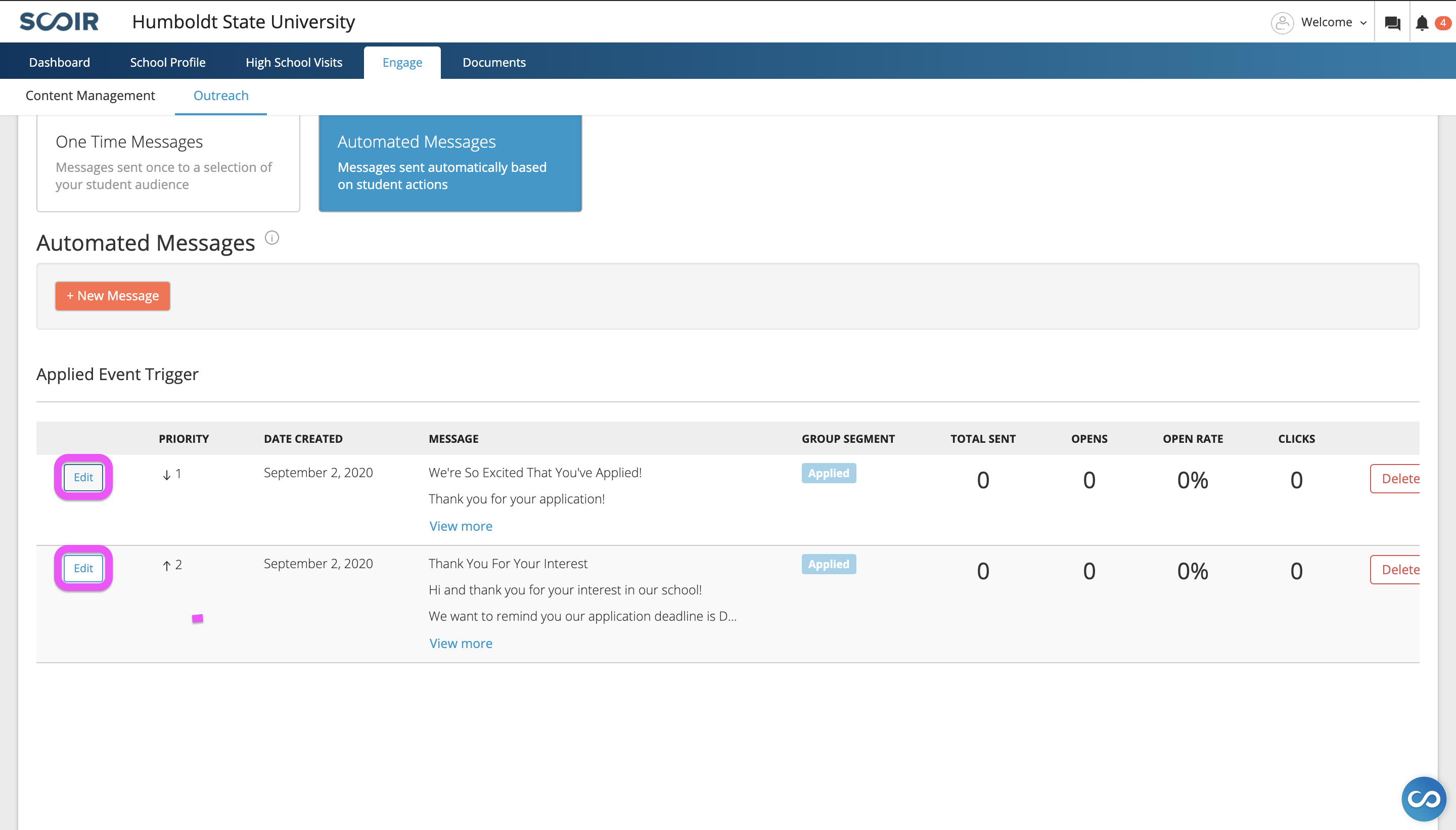Click the SCOIR logo
The width and height of the screenshot is (1456, 830).
click(x=59, y=22)
